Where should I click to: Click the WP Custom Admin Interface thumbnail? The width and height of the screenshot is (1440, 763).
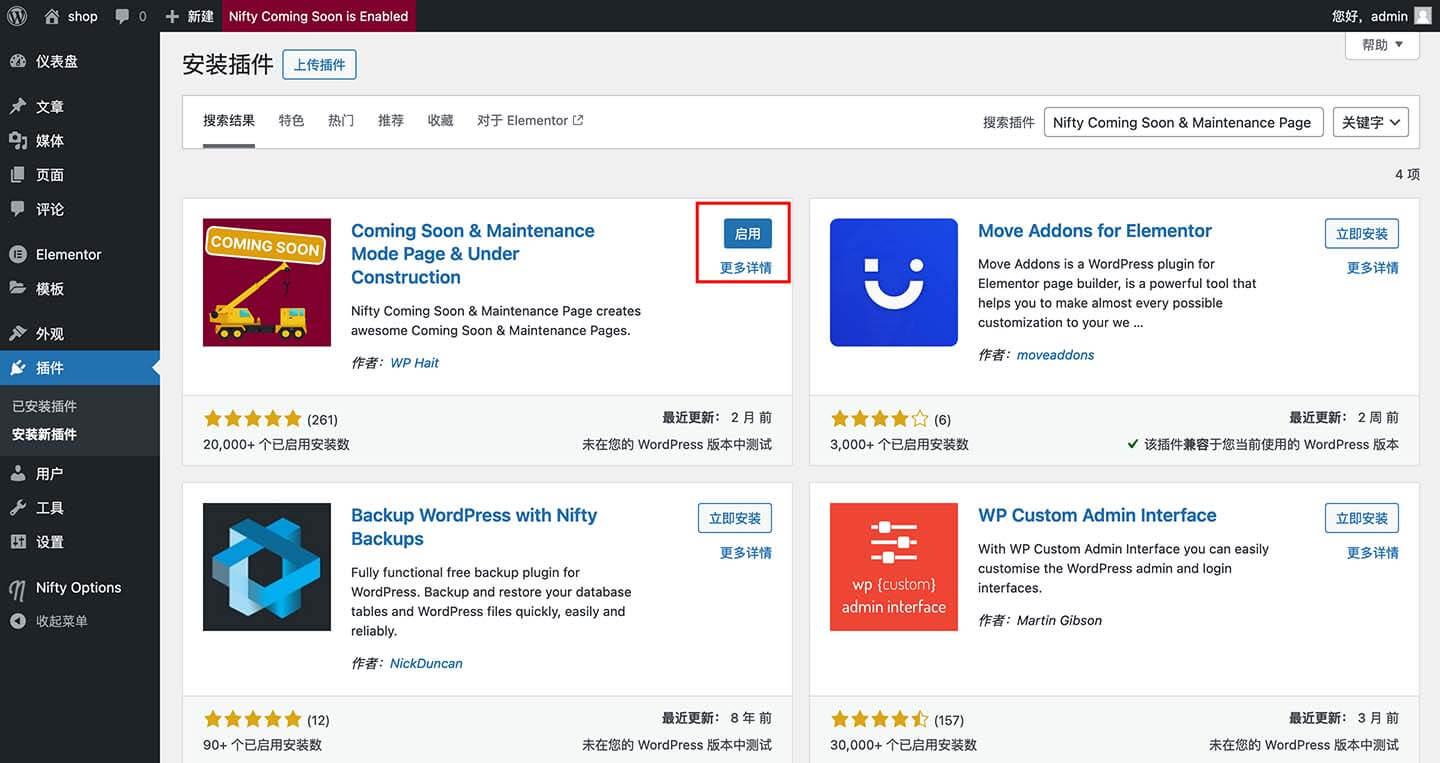(894, 567)
